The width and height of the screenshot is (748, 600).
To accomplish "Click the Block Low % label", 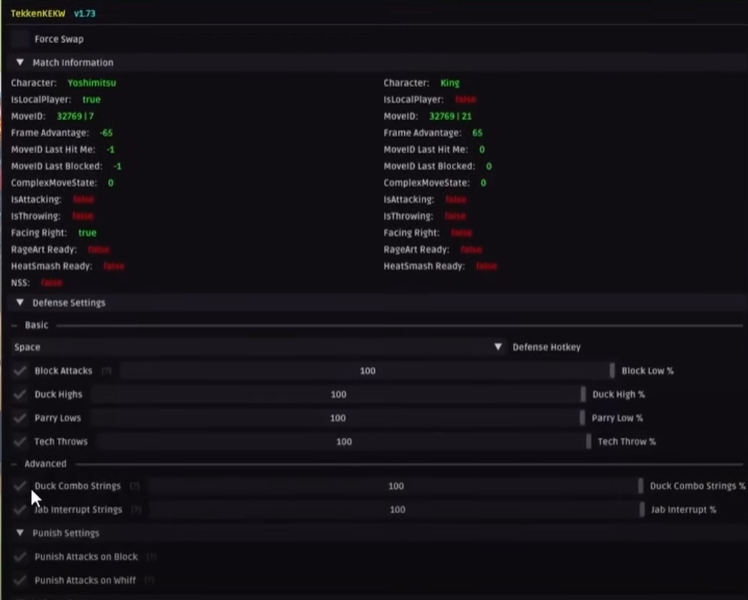I will click(647, 371).
